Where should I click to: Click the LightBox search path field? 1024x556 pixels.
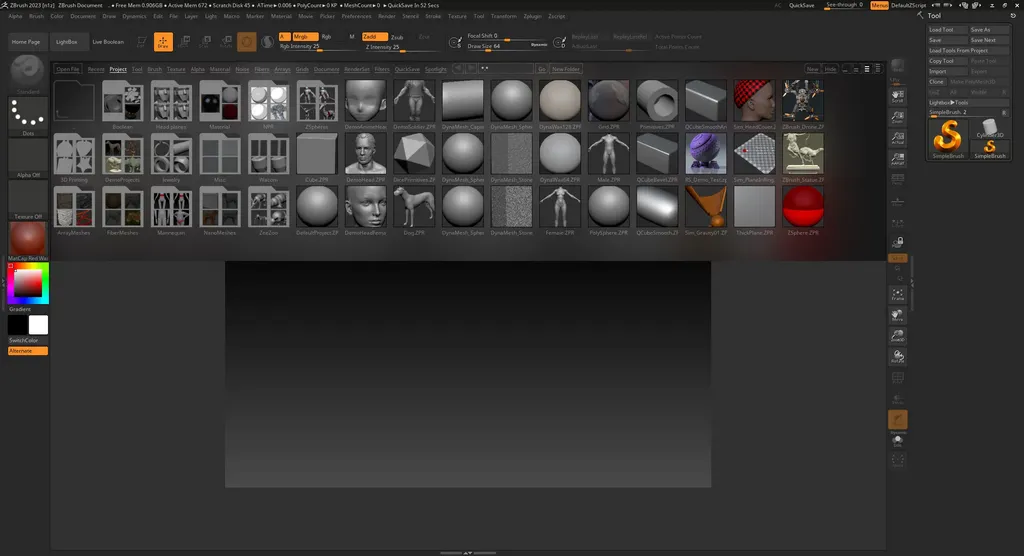pyautogui.click(x=506, y=69)
